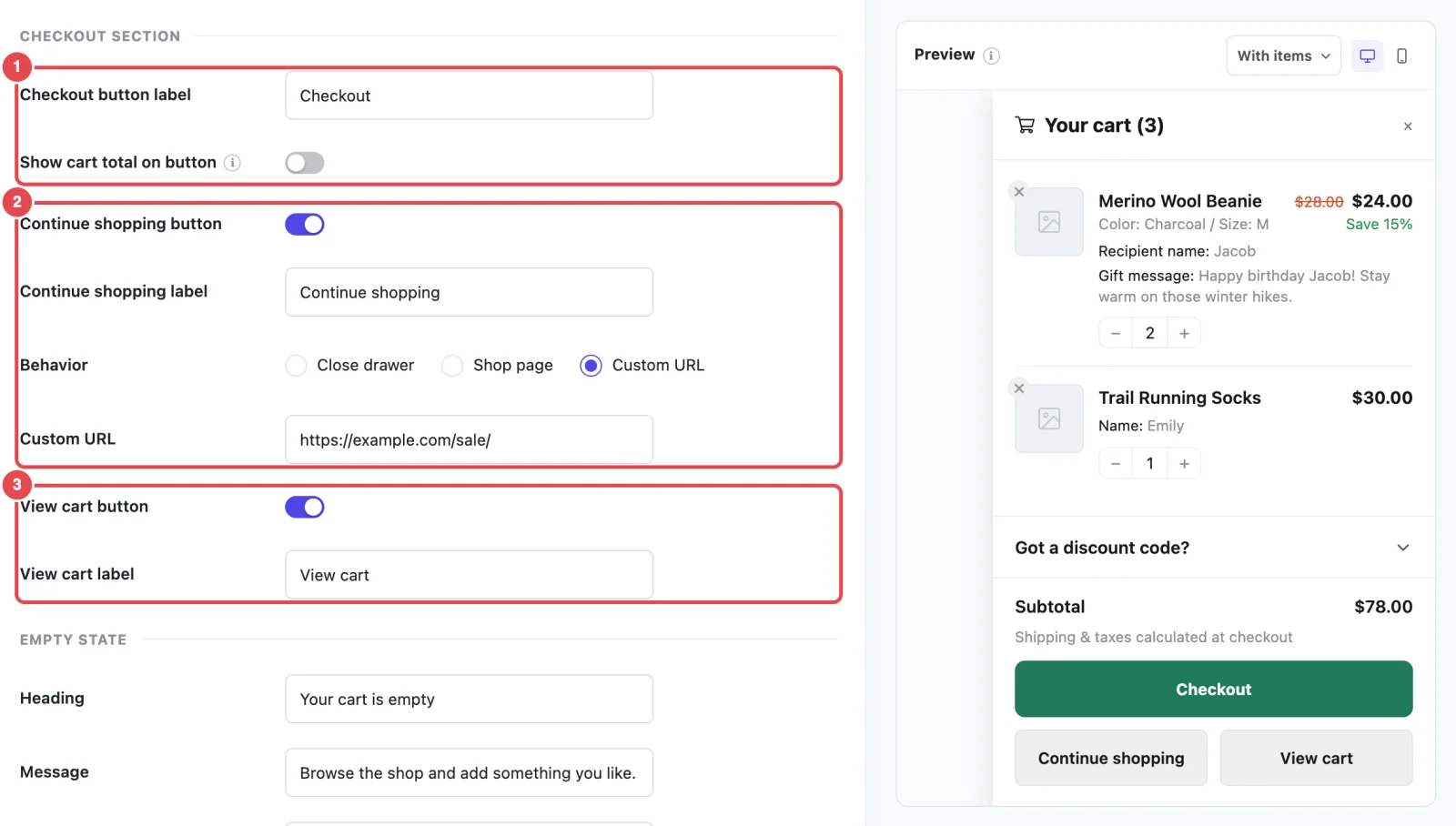Click Merino Wool Beanie quantity value 2

tap(1150, 334)
